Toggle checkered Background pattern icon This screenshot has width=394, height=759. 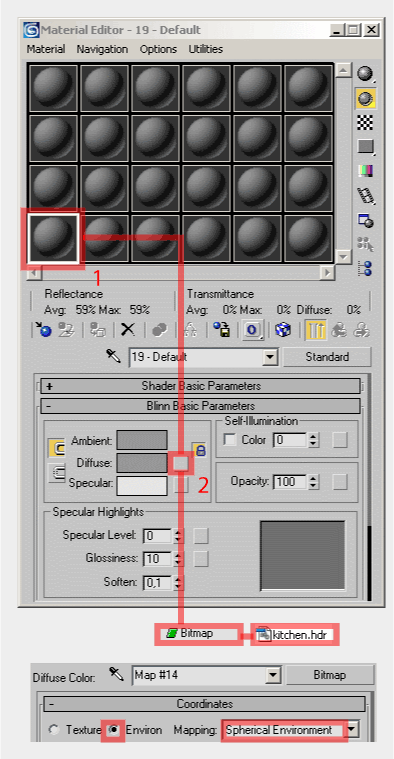coord(365,123)
